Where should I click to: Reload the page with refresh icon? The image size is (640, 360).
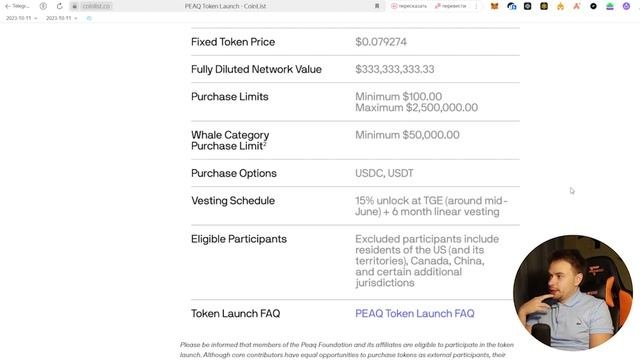[x=60, y=6]
